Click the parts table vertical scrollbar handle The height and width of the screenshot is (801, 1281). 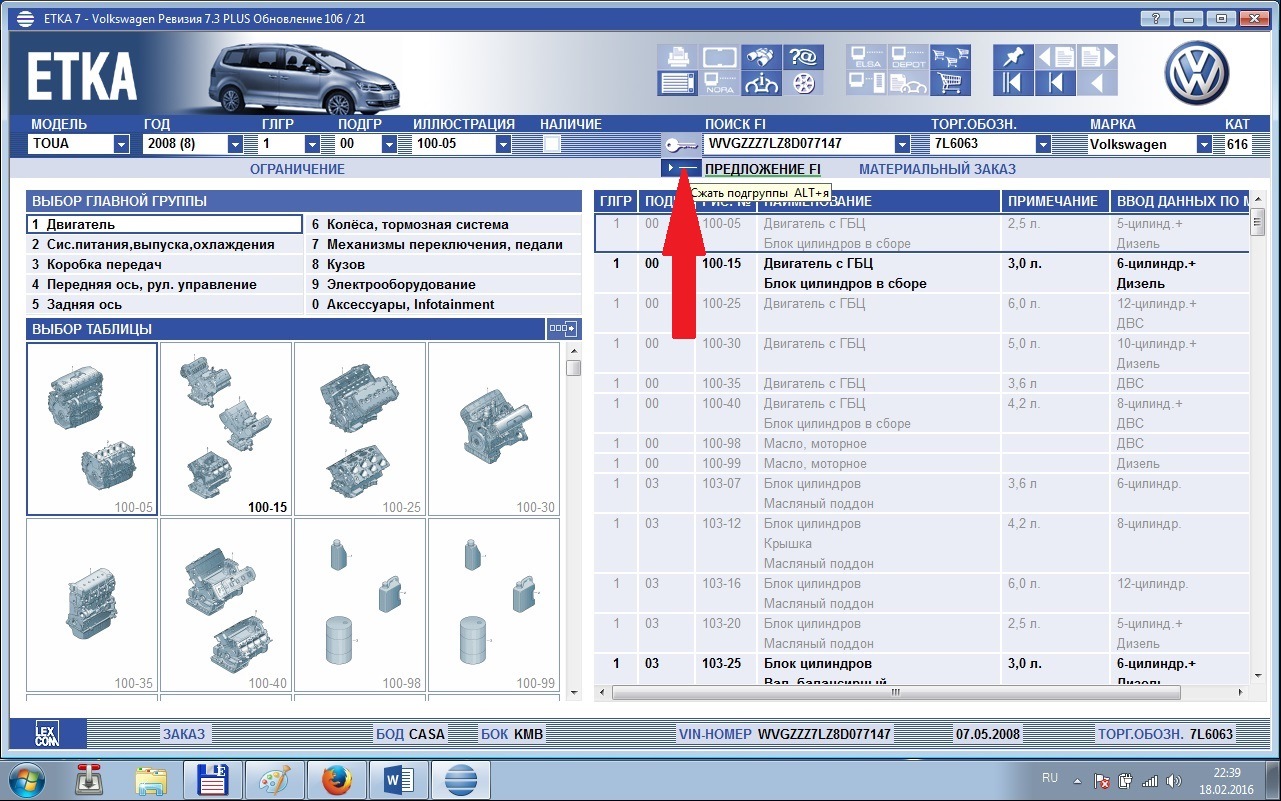[x=1257, y=224]
